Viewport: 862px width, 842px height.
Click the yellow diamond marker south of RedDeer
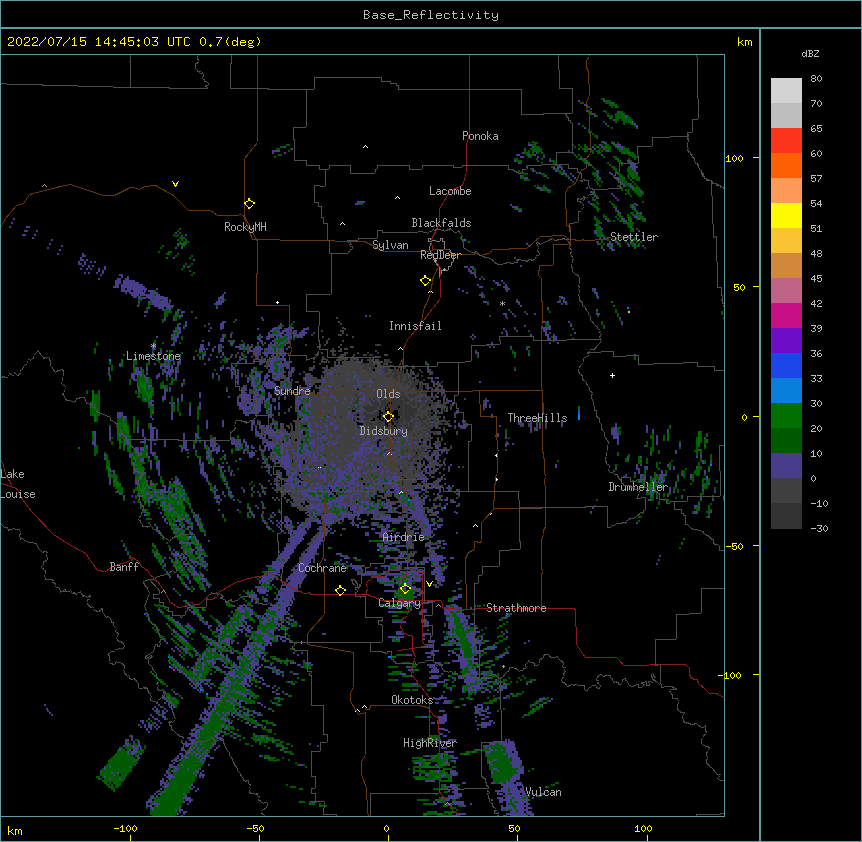pyautogui.click(x=426, y=281)
